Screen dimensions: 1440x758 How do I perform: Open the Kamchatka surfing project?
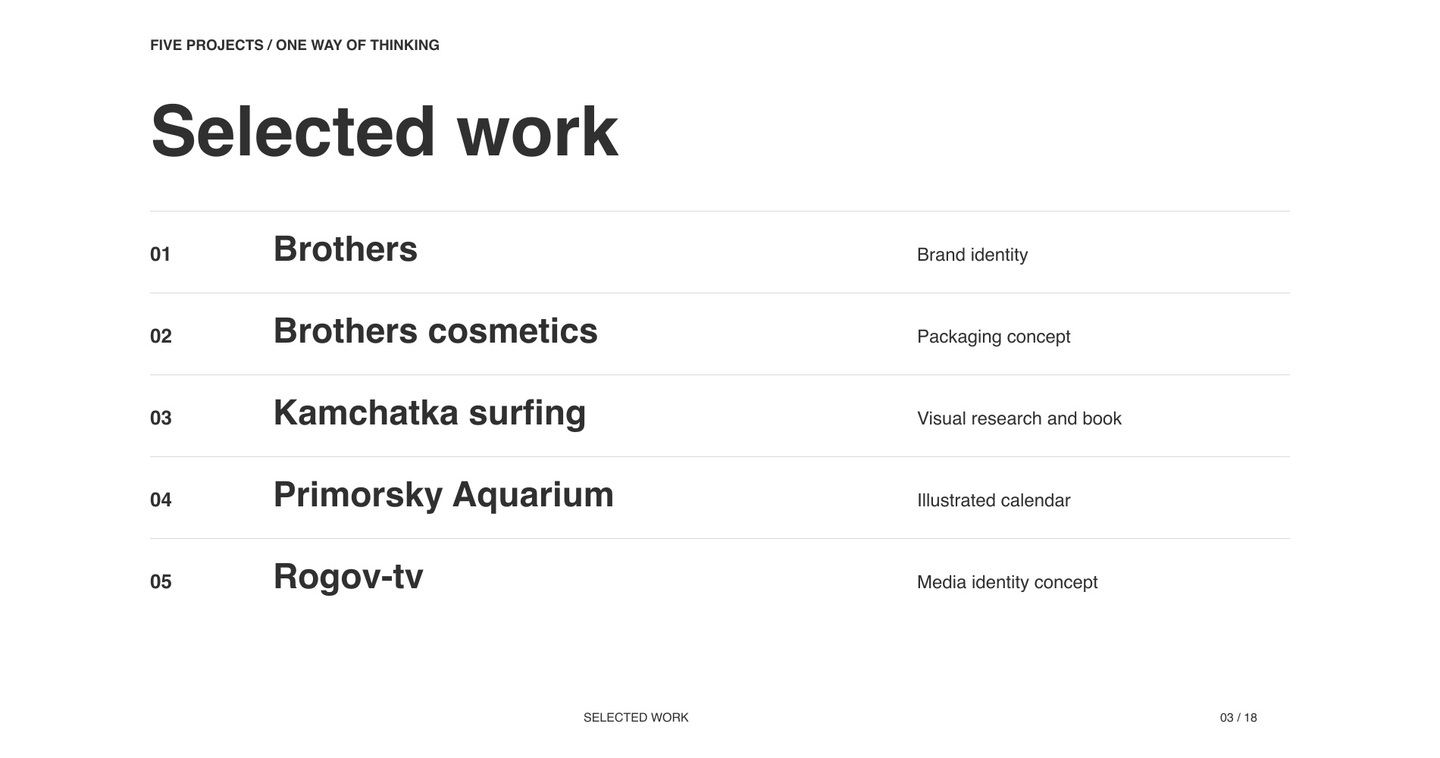[430, 413]
